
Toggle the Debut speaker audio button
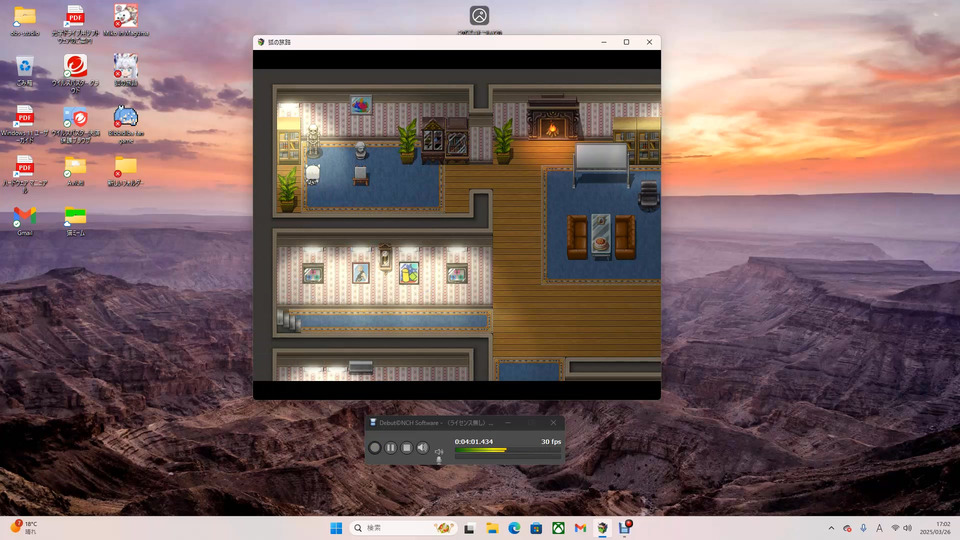point(422,448)
